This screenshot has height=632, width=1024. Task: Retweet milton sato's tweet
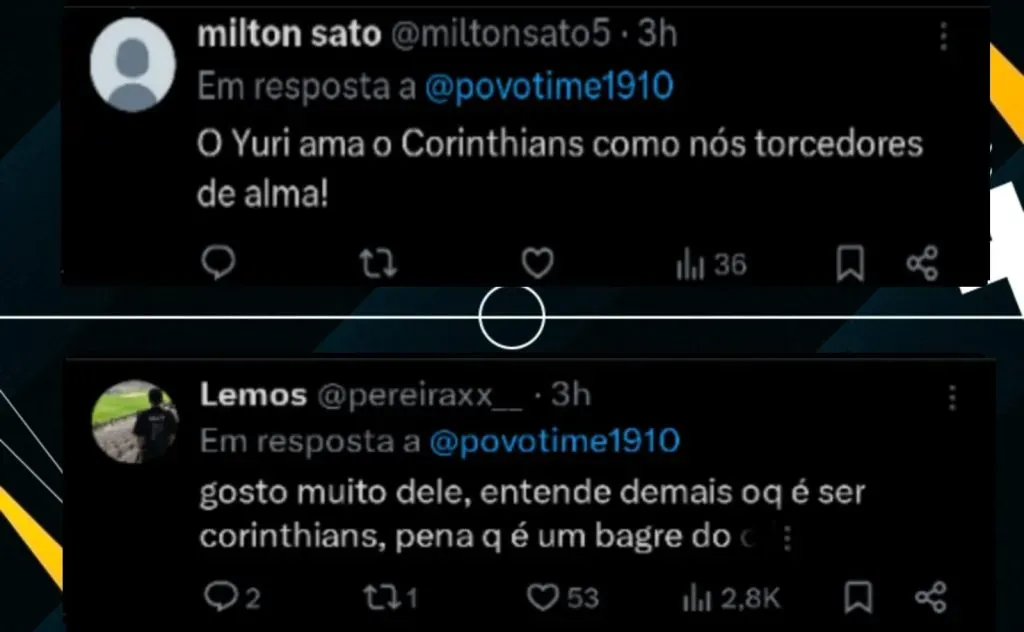[378, 263]
